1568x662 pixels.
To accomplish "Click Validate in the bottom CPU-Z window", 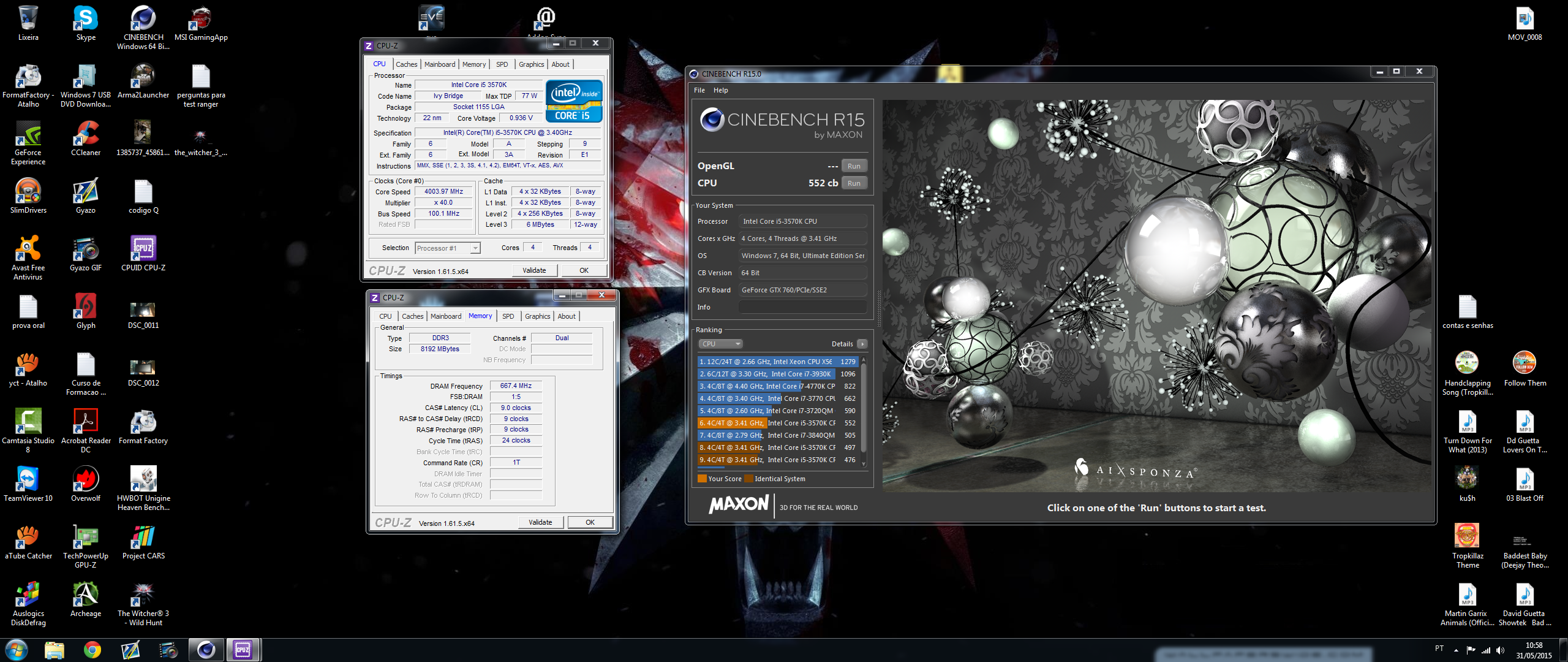I will pyautogui.click(x=540, y=522).
